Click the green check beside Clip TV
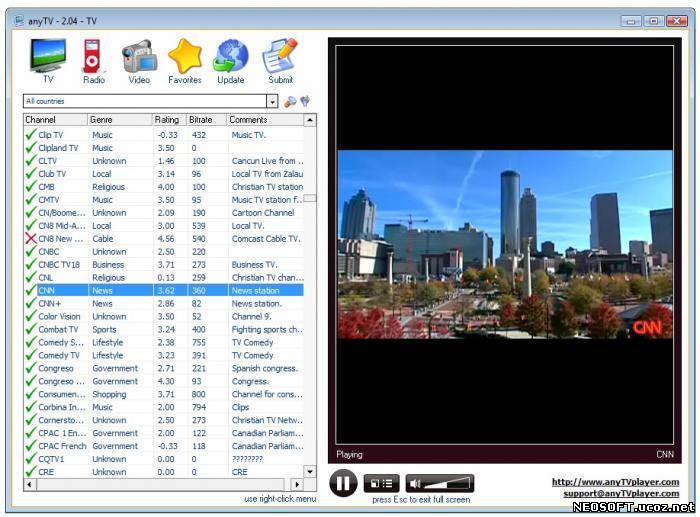Viewport: 700px width, 517px height. tap(31, 134)
